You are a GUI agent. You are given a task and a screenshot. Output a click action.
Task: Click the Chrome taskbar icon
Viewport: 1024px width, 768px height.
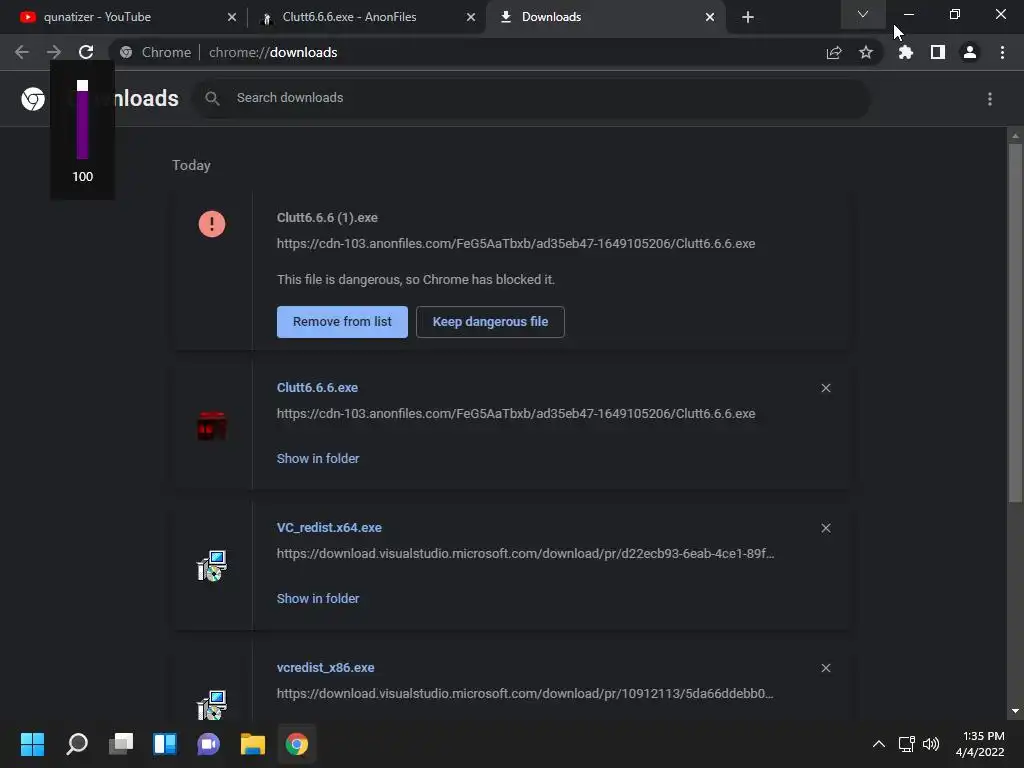(x=297, y=744)
